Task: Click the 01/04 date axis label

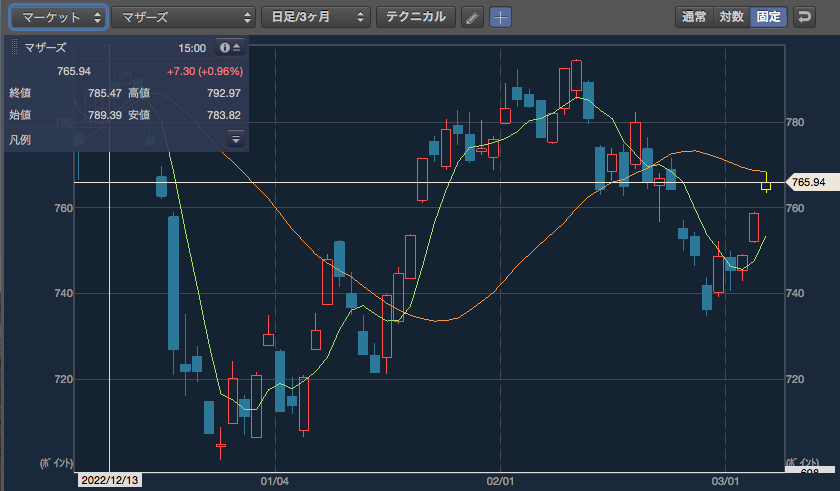Action: coord(275,481)
